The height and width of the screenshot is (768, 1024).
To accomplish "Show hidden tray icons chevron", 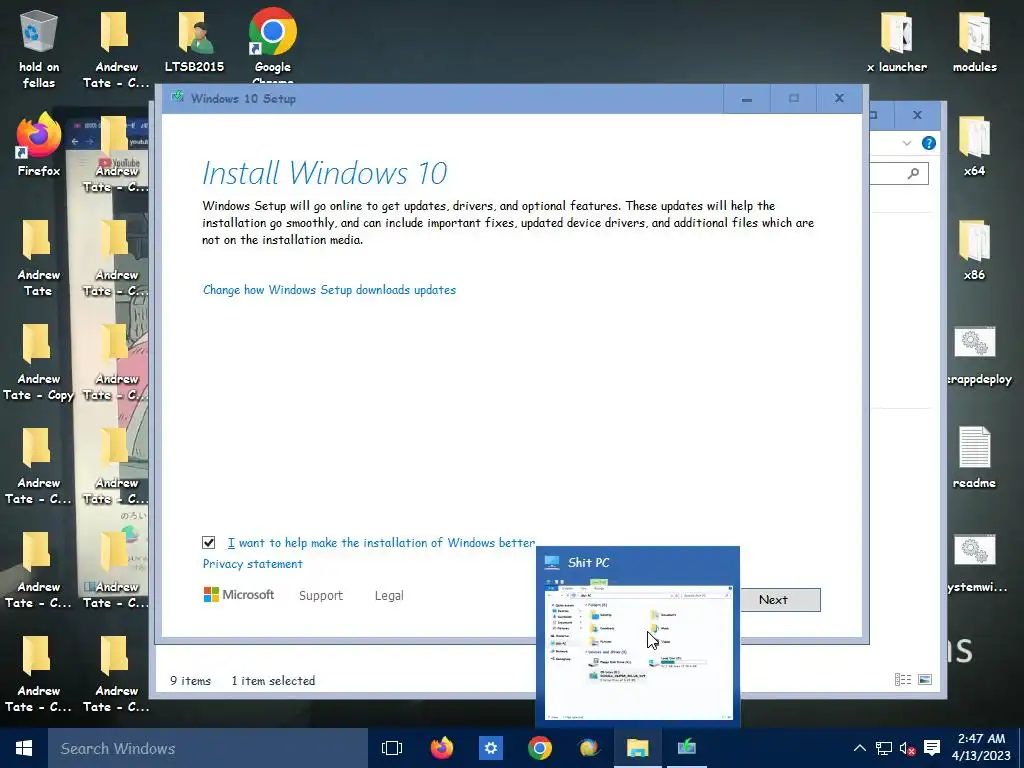I will (859, 748).
